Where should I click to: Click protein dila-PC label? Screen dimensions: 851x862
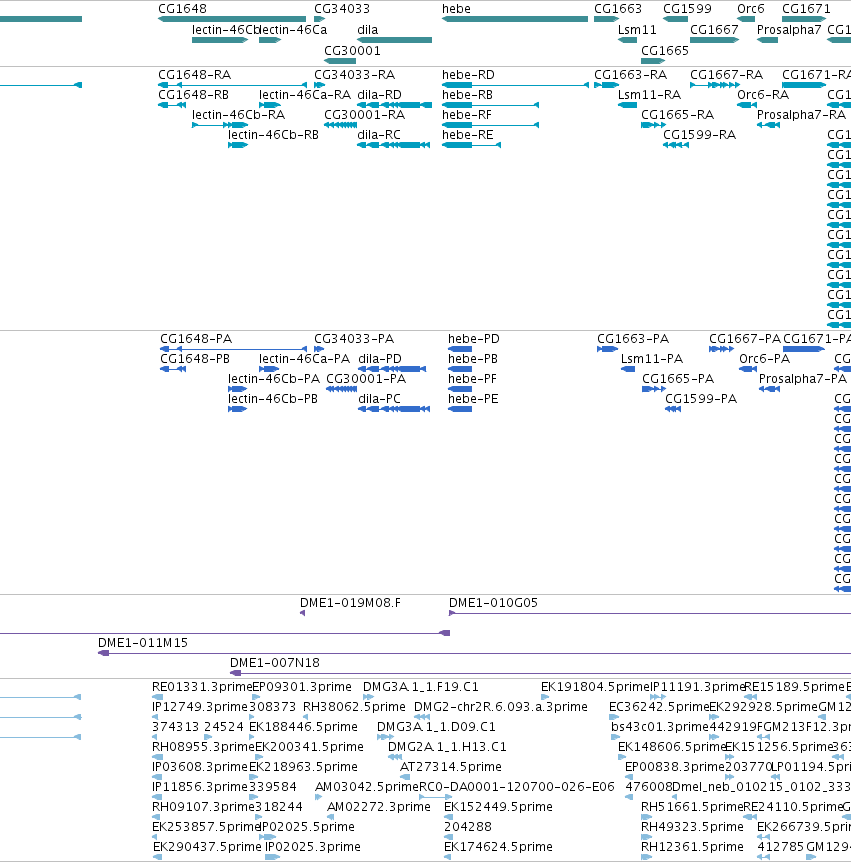(379, 399)
